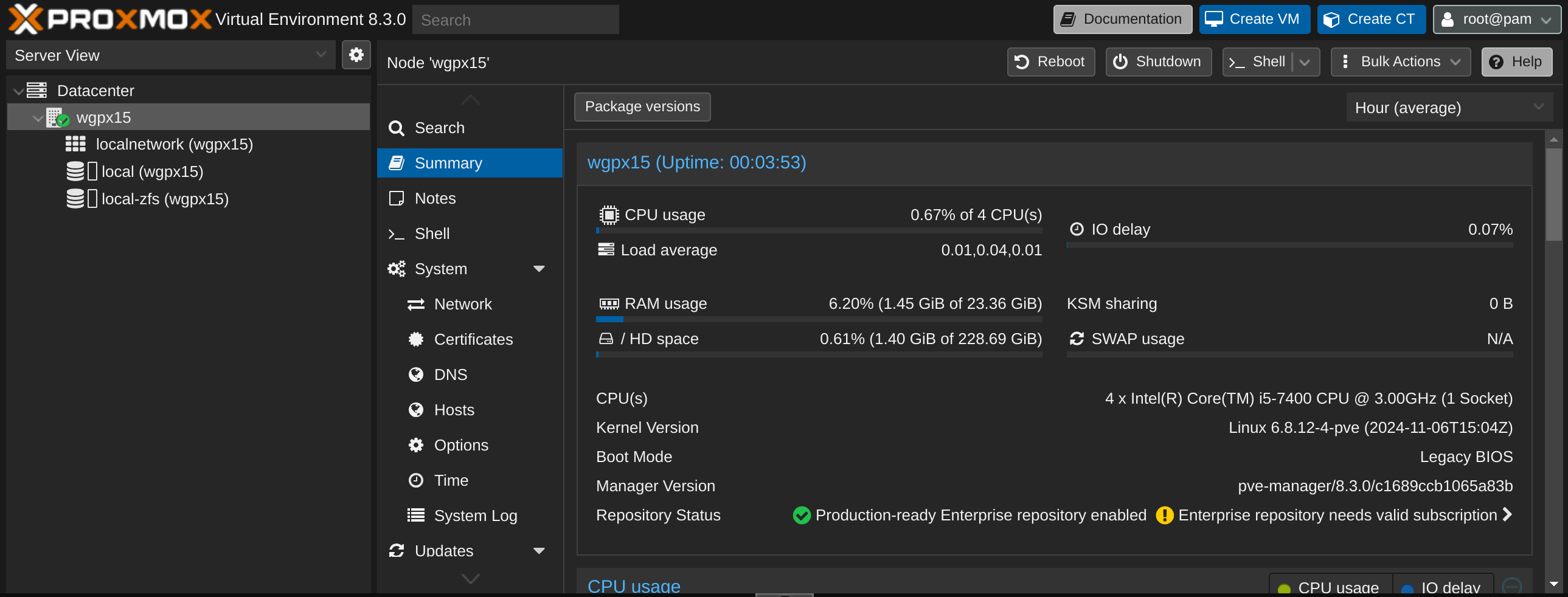Click the Create CT button
The height and width of the screenshot is (597, 1568).
(x=1371, y=19)
